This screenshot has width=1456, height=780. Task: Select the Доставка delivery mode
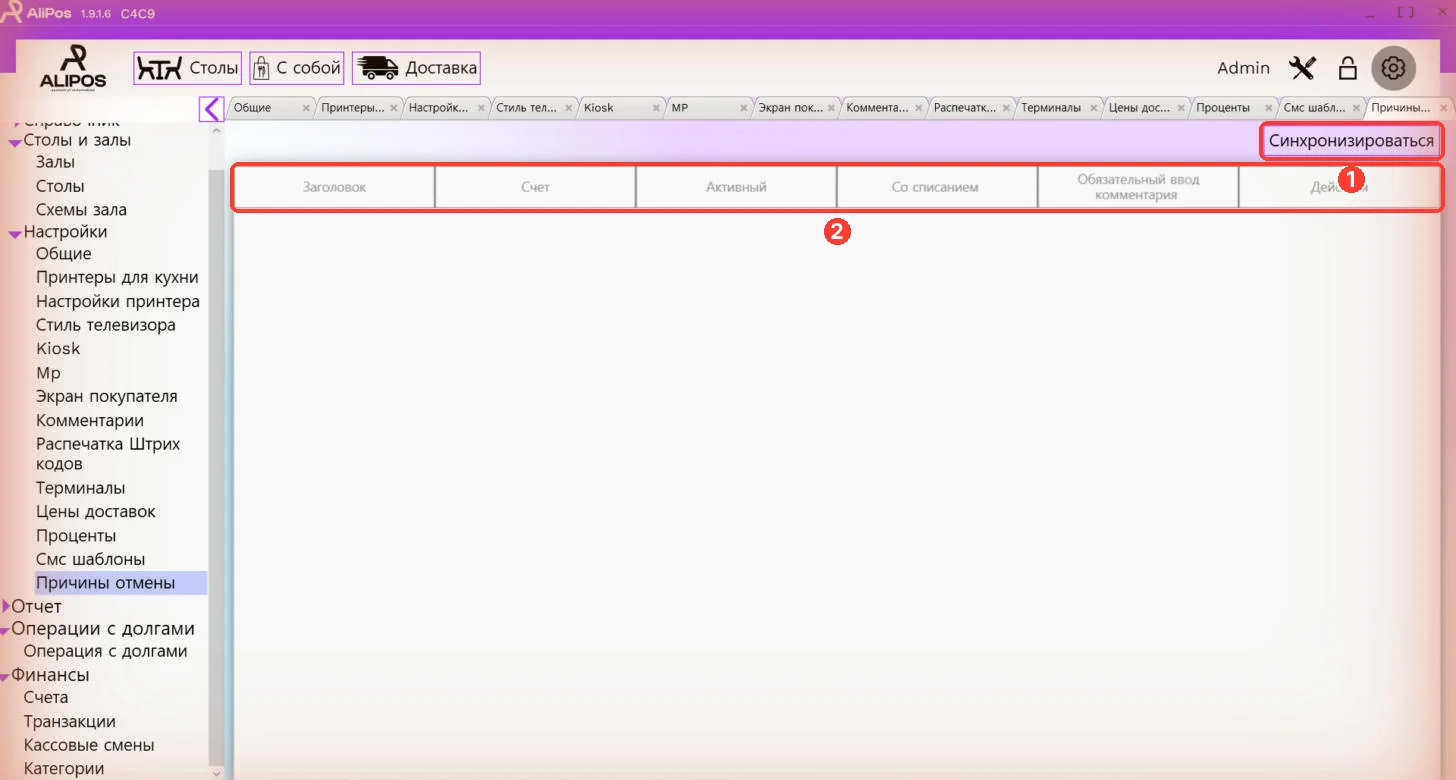pyautogui.click(x=416, y=68)
